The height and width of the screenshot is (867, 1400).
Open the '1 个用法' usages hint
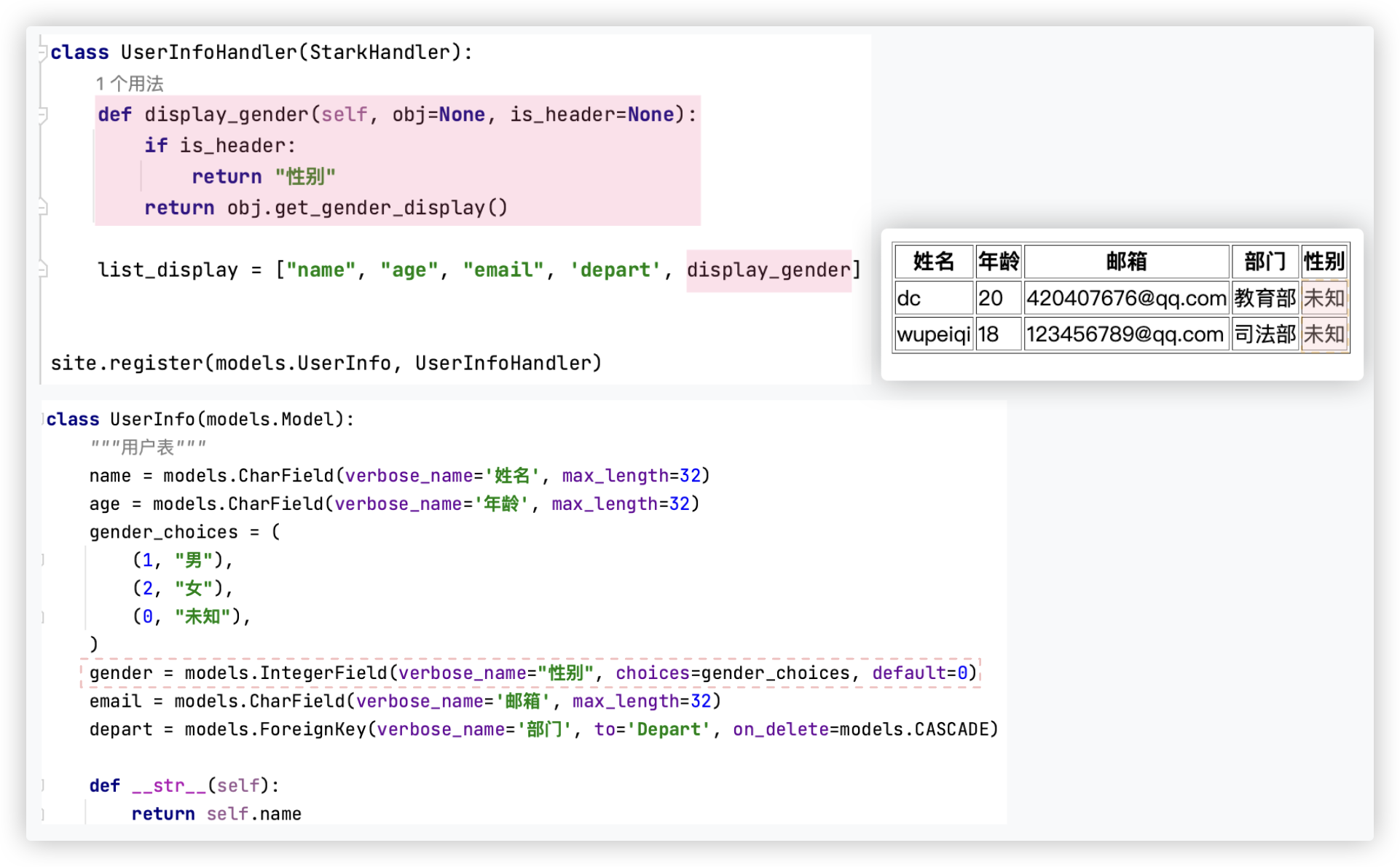click(130, 84)
